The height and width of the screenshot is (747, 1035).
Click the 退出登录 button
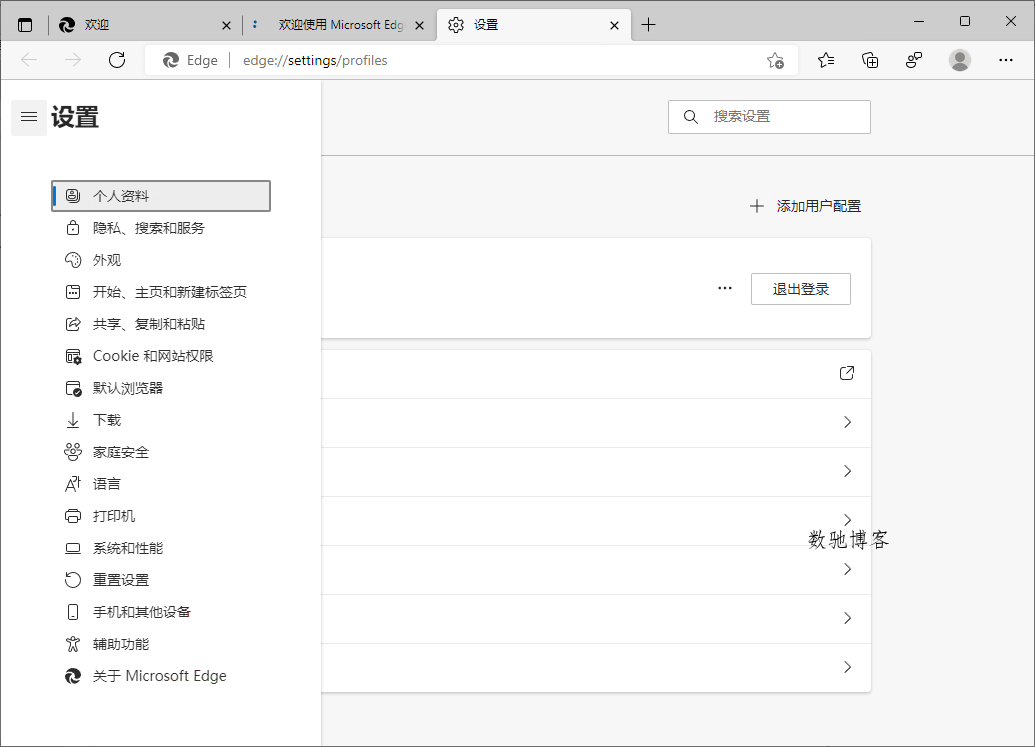click(801, 289)
